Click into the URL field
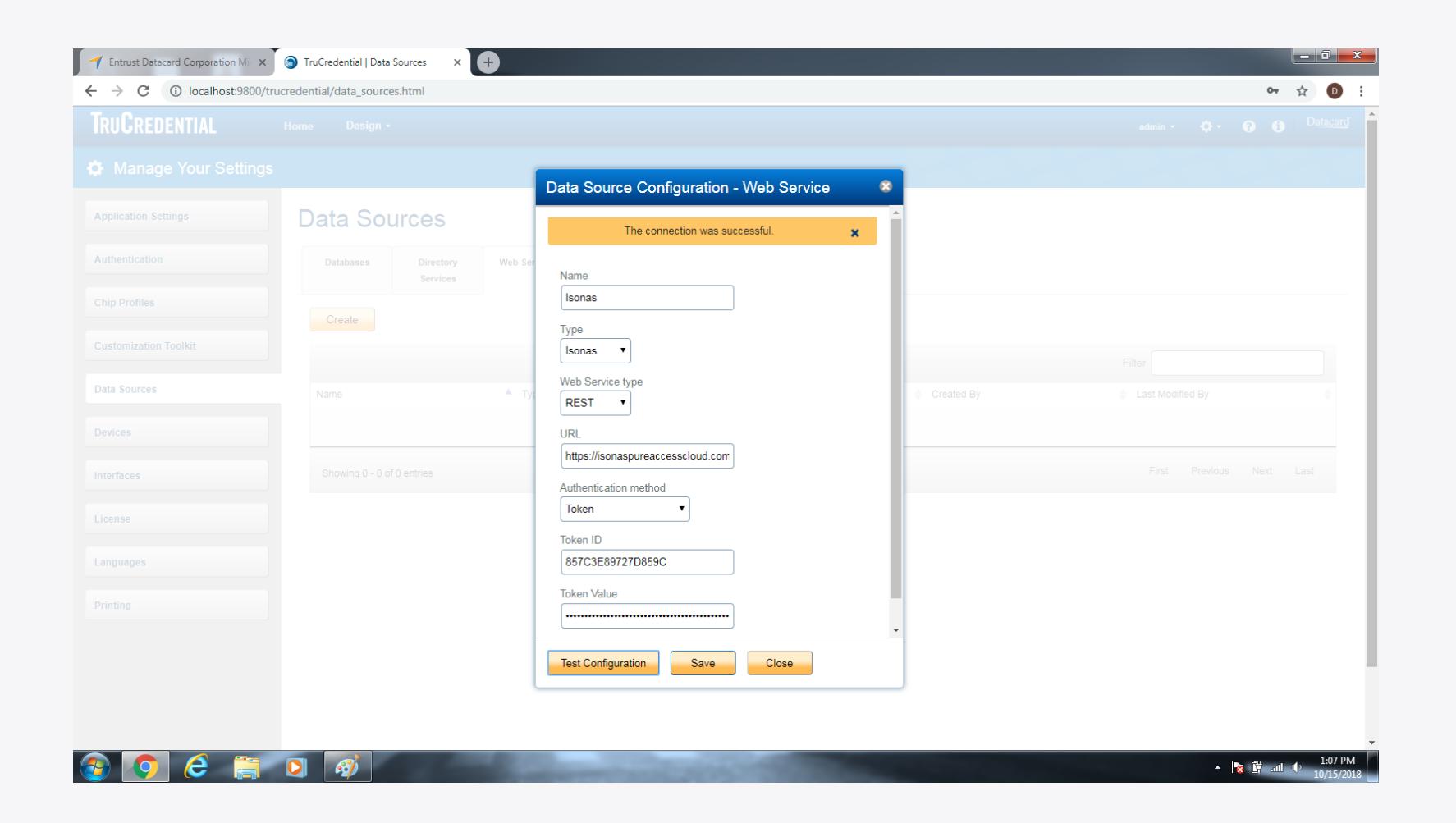 click(x=647, y=456)
